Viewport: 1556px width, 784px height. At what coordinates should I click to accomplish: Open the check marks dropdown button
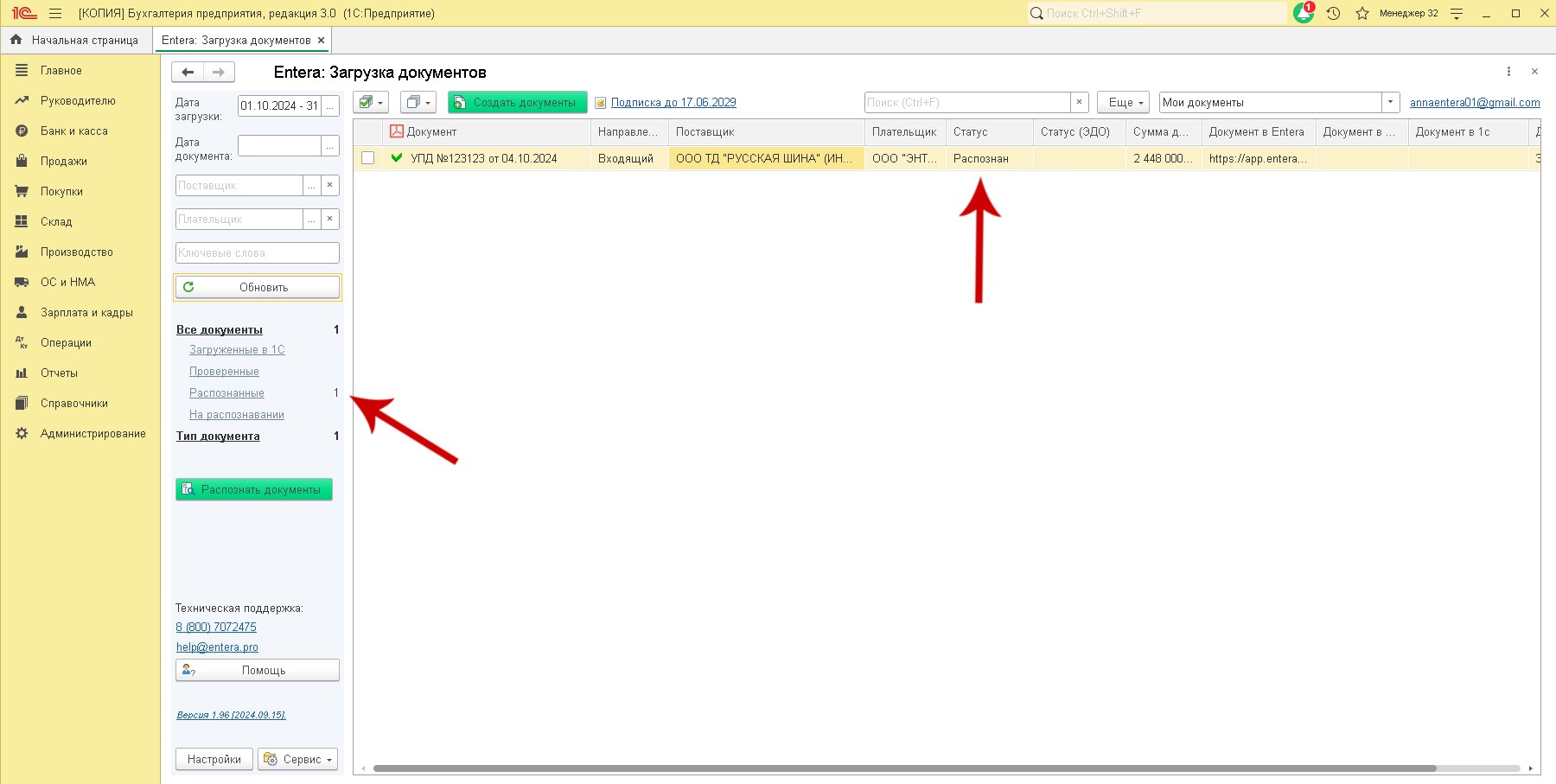(x=371, y=102)
